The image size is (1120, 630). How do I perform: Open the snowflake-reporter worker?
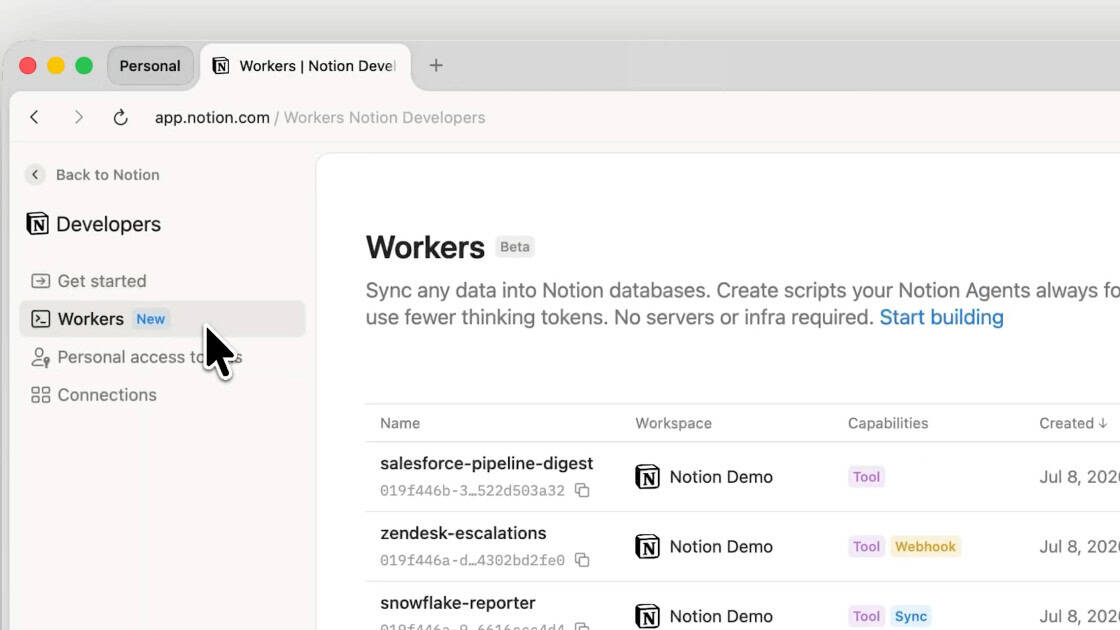pyautogui.click(x=458, y=603)
